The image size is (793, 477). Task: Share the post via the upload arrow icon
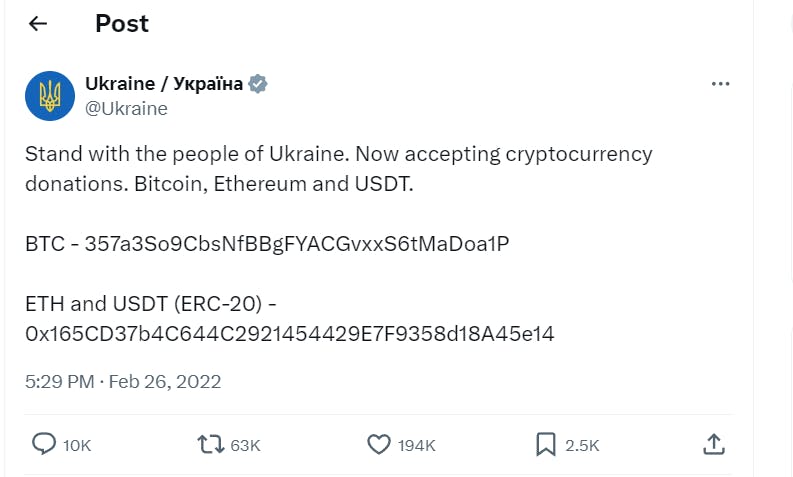[713, 443]
